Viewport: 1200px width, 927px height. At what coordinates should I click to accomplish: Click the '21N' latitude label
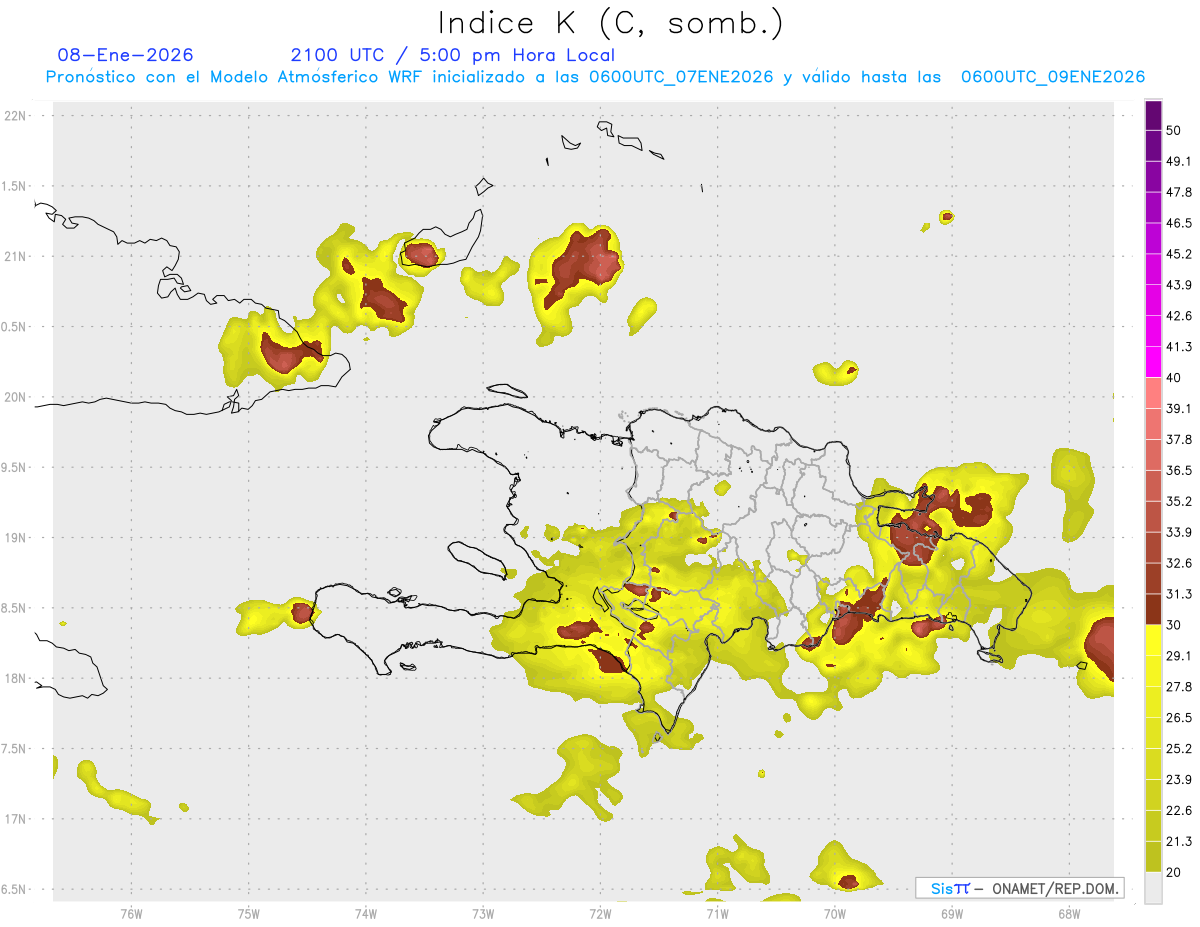coord(17,257)
